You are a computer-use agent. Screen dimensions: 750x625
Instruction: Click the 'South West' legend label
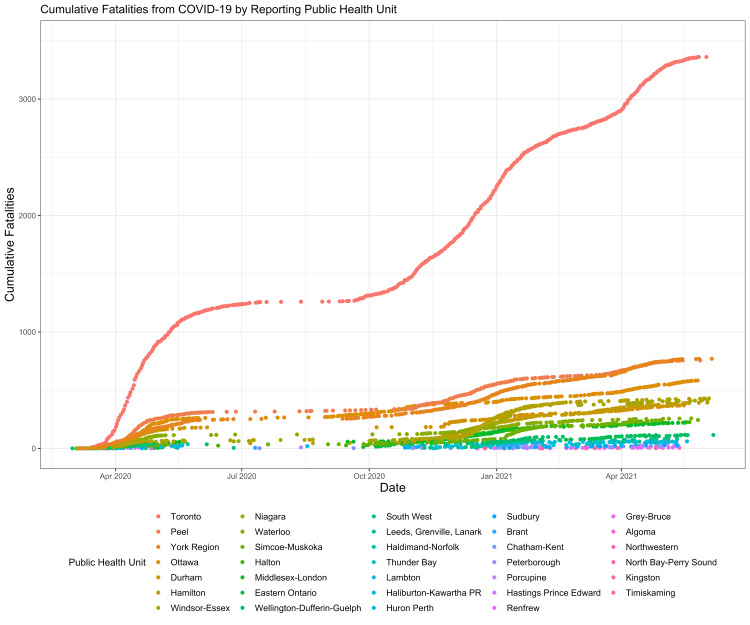click(x=409, y=516)
